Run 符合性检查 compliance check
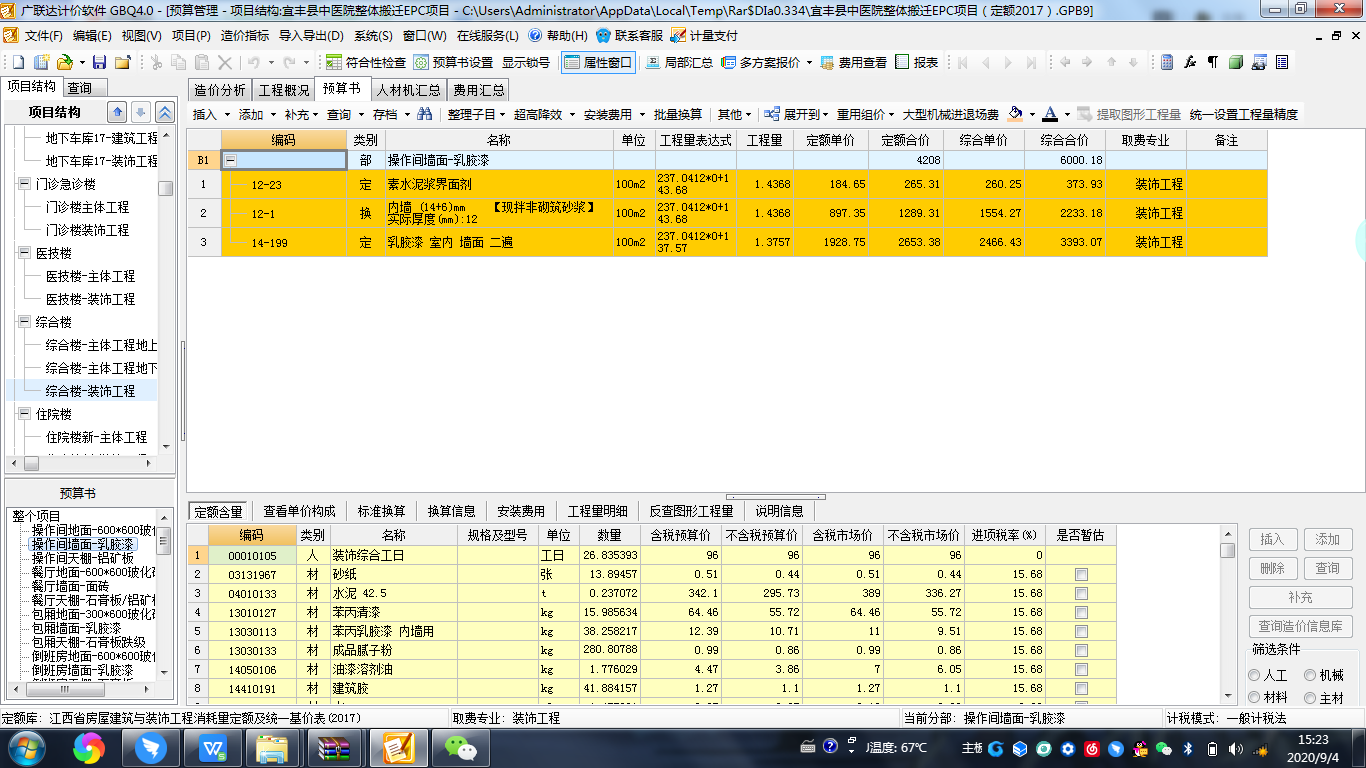Screen dimensions: 1366x768 click(366, 62)
